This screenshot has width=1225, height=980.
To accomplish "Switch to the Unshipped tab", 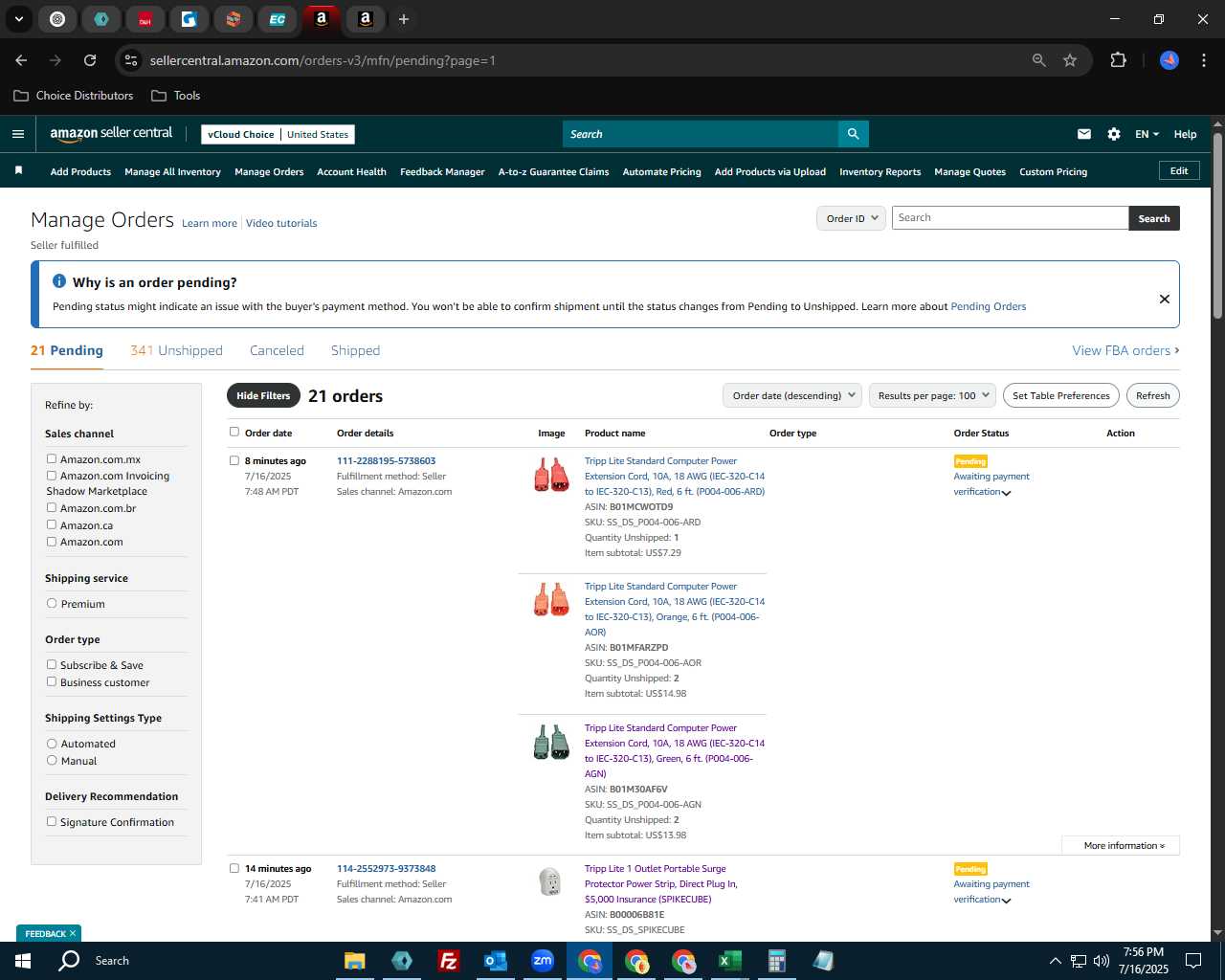I will [x=176, y=350].
